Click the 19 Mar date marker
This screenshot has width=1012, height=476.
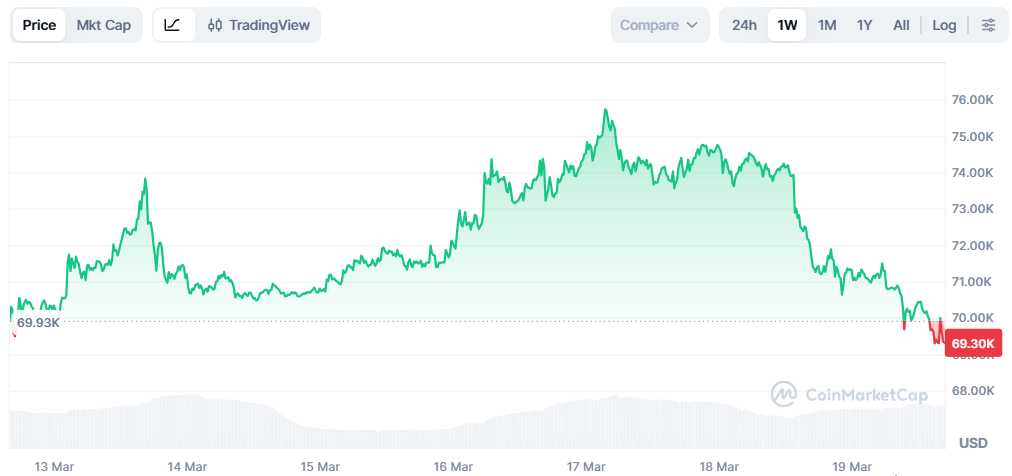point(852,466)
